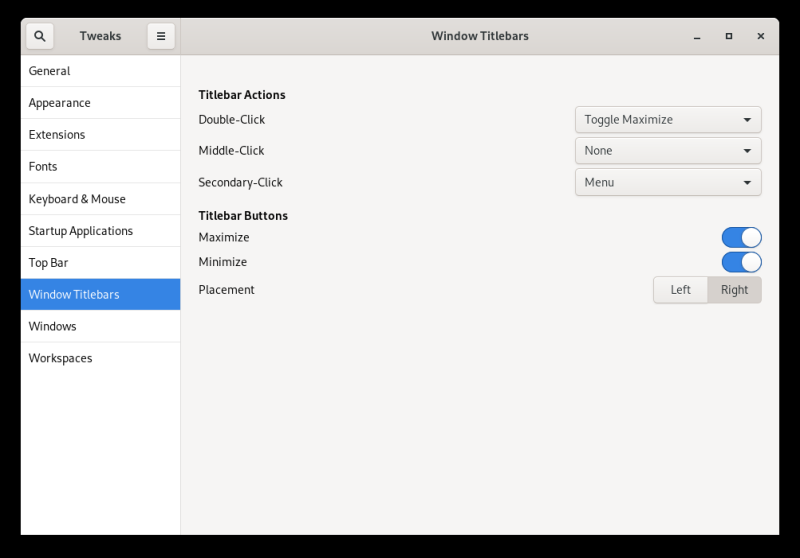Open the Secondary-Click action dropdown

[668, 183]
